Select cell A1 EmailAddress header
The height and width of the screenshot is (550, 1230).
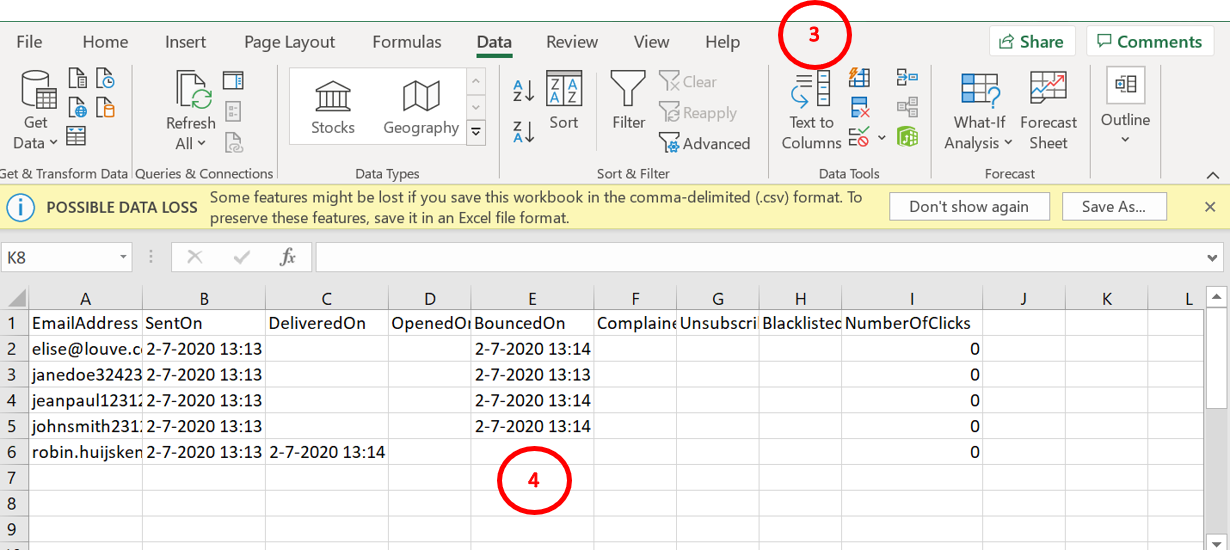coord(85,323)
